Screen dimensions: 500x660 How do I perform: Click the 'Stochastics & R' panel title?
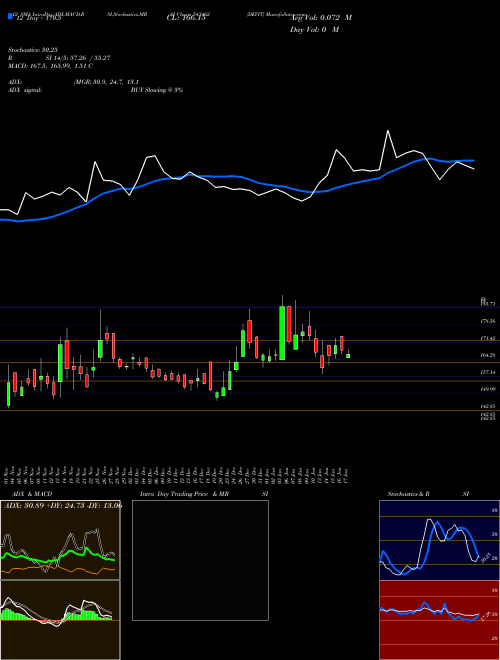pyautogui.click(x=409, y=494)
